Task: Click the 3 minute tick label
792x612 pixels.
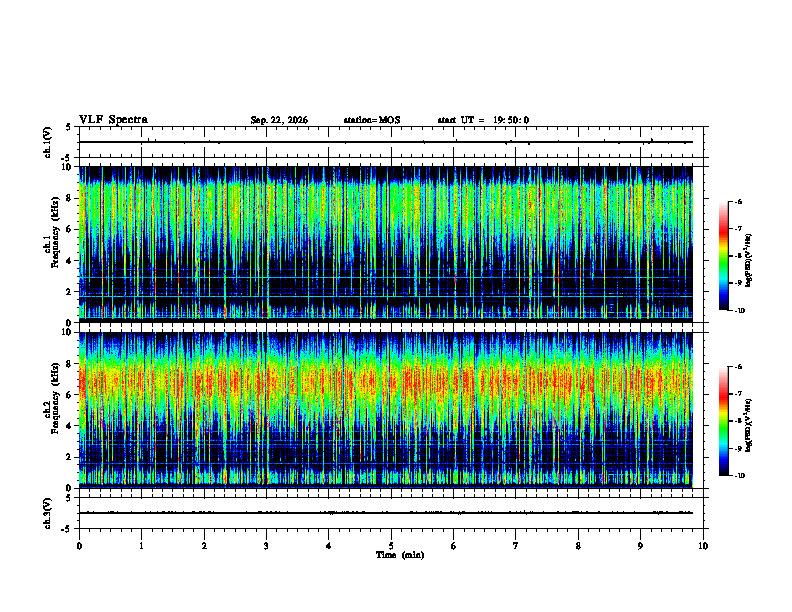Action: 266,546
